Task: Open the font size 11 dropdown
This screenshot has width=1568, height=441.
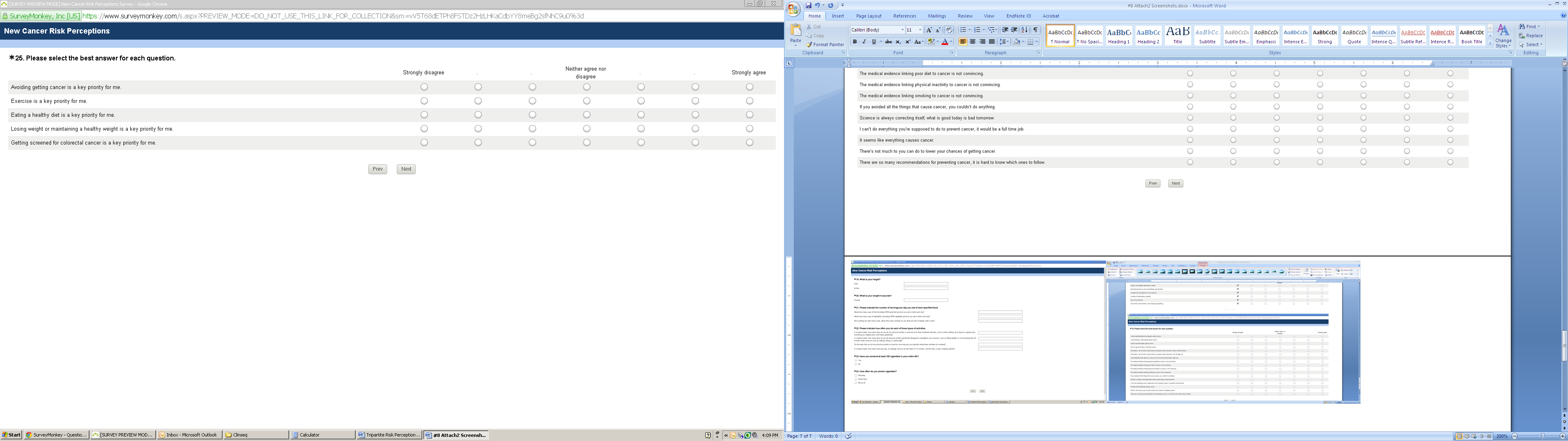Action: (920, 30)
